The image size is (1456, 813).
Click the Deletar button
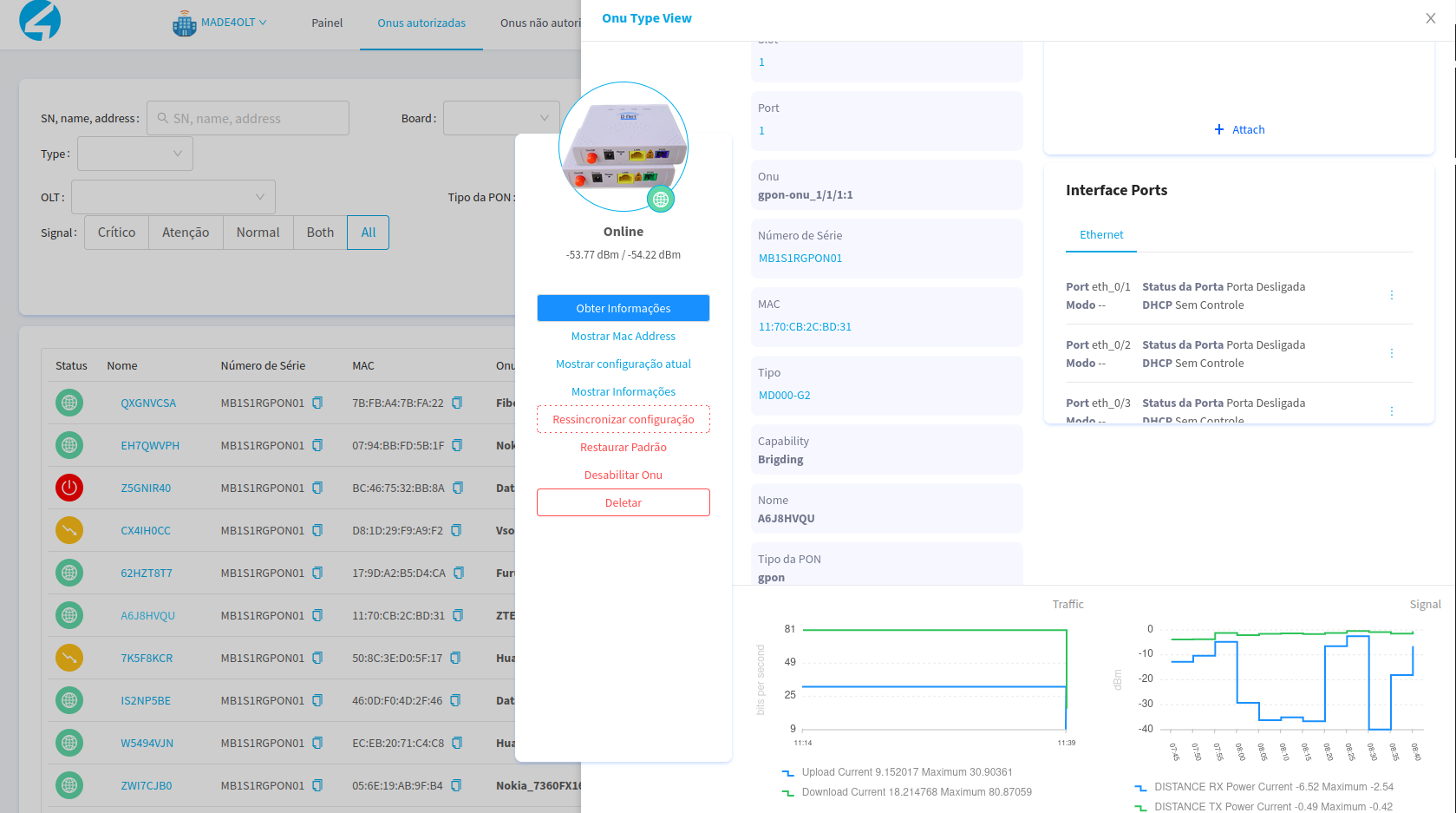(623, 502)
